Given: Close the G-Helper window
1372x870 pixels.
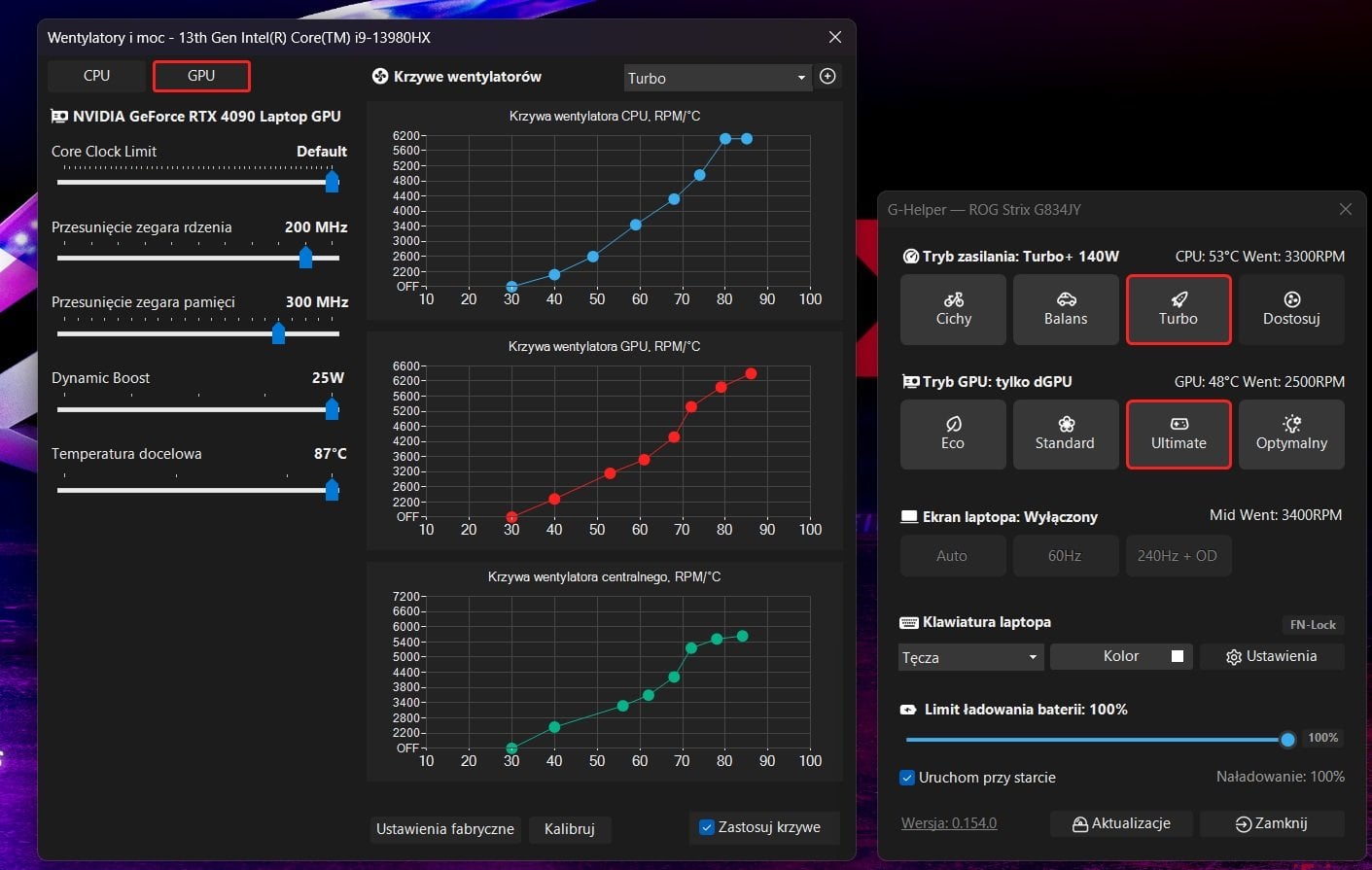Looking at the screenshot, I should (1346, 209).
